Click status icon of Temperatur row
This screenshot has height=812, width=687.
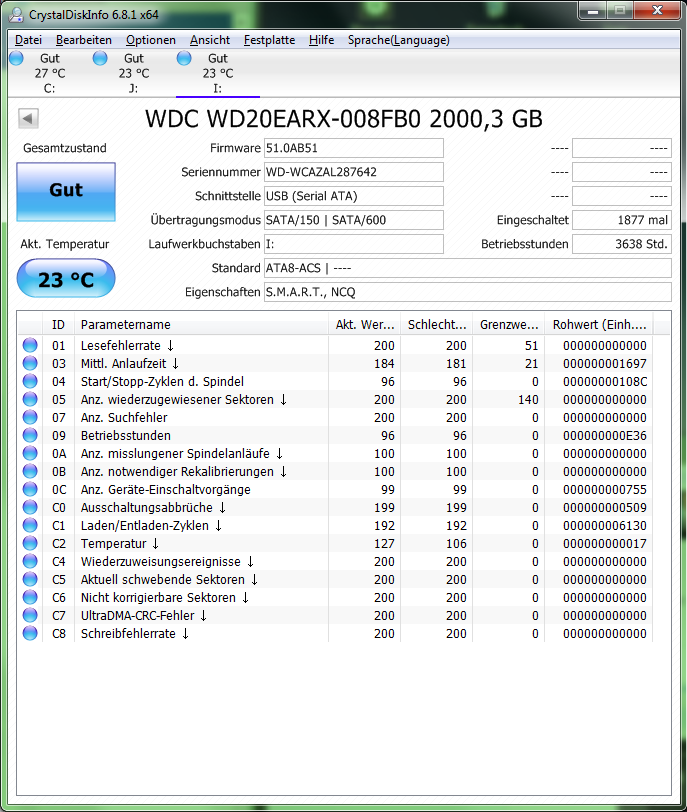tap(30, 543)
